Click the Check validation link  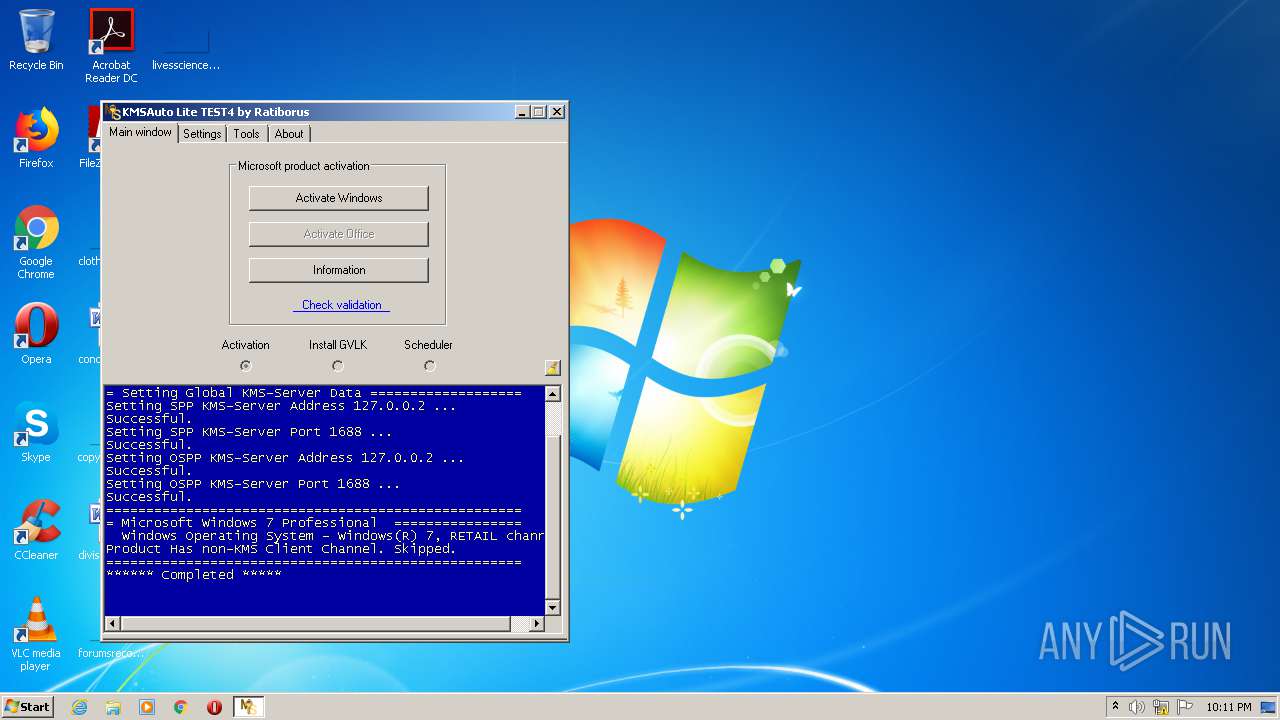coord(341,305)
